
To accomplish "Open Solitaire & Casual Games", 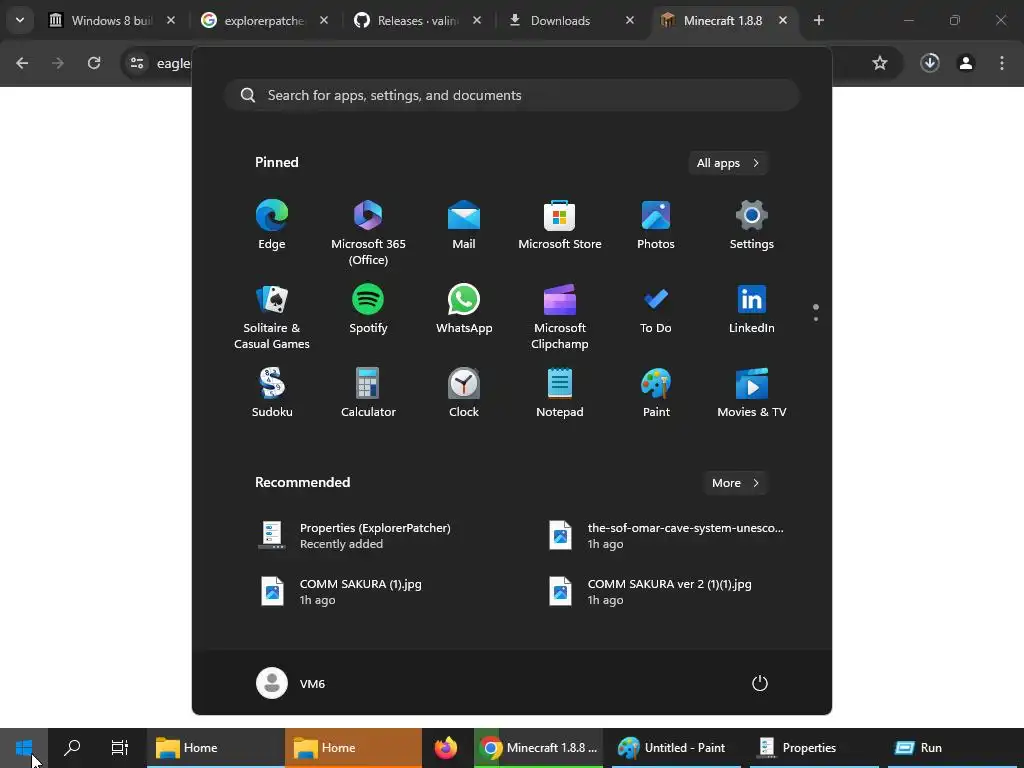I will 272,317.
